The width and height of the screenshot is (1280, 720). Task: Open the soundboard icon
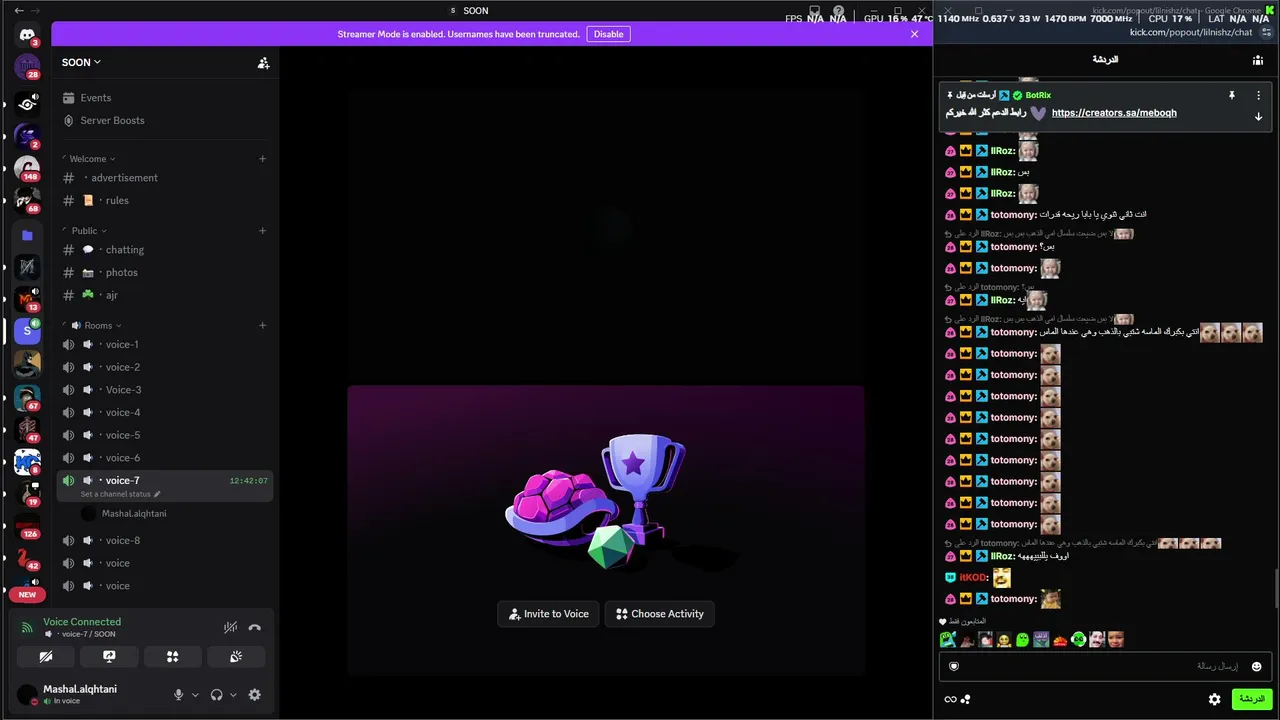point(236,657)
